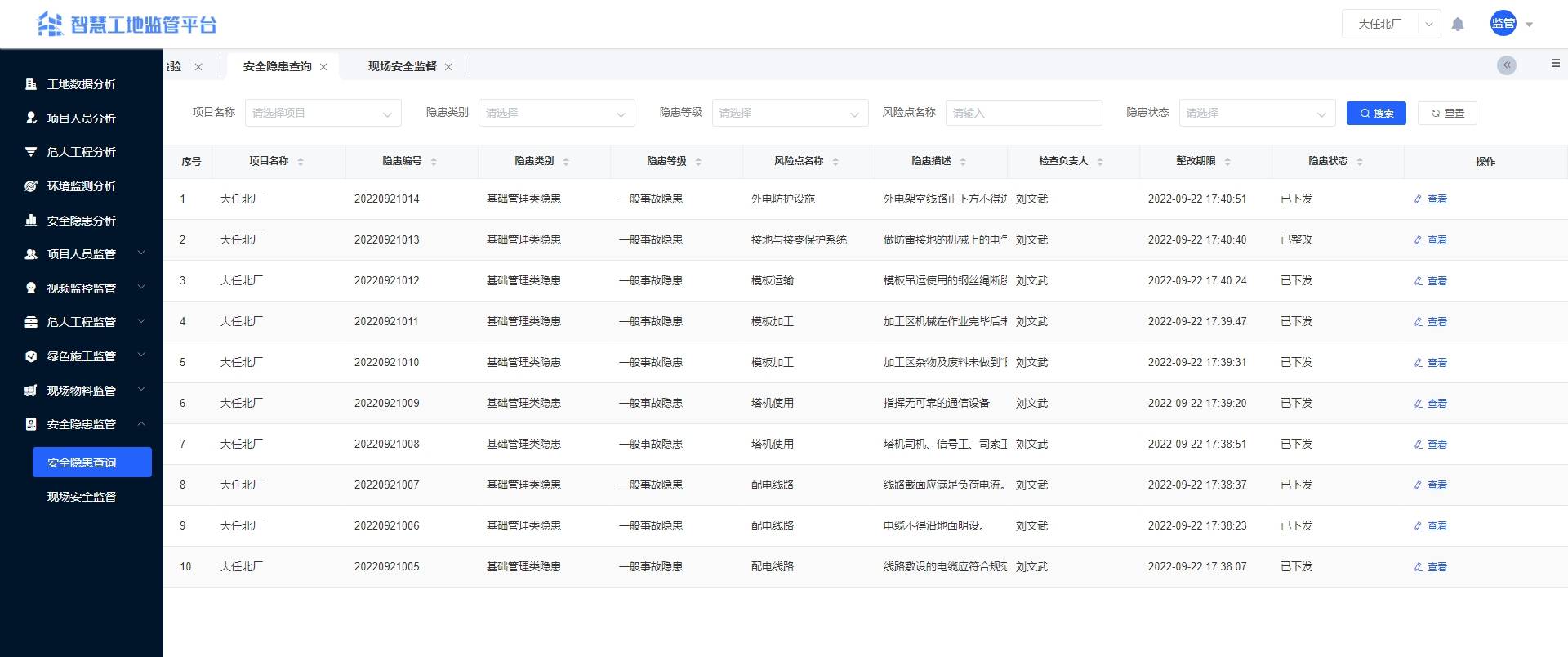1568x657 pixels.
Task: Sort by 隐患编号 column sort icon
Action: point(434,162)
